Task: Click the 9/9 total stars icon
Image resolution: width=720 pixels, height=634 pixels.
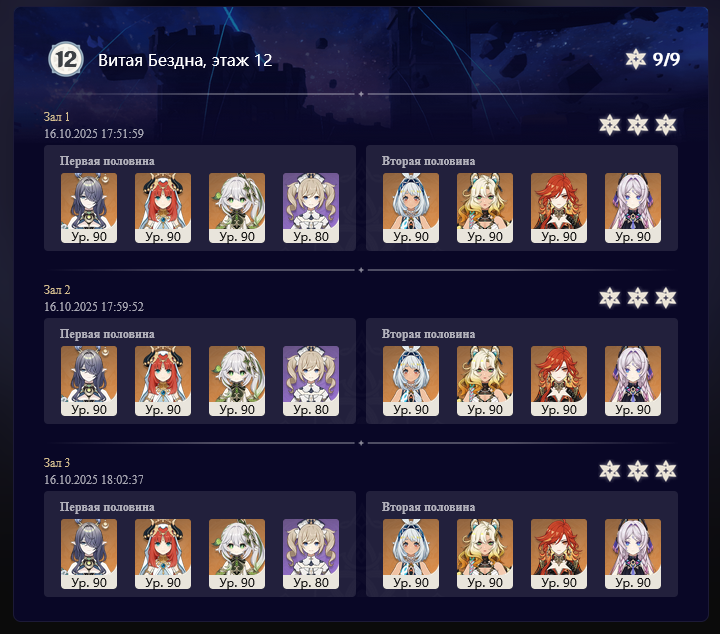Action: pos(636,59)
